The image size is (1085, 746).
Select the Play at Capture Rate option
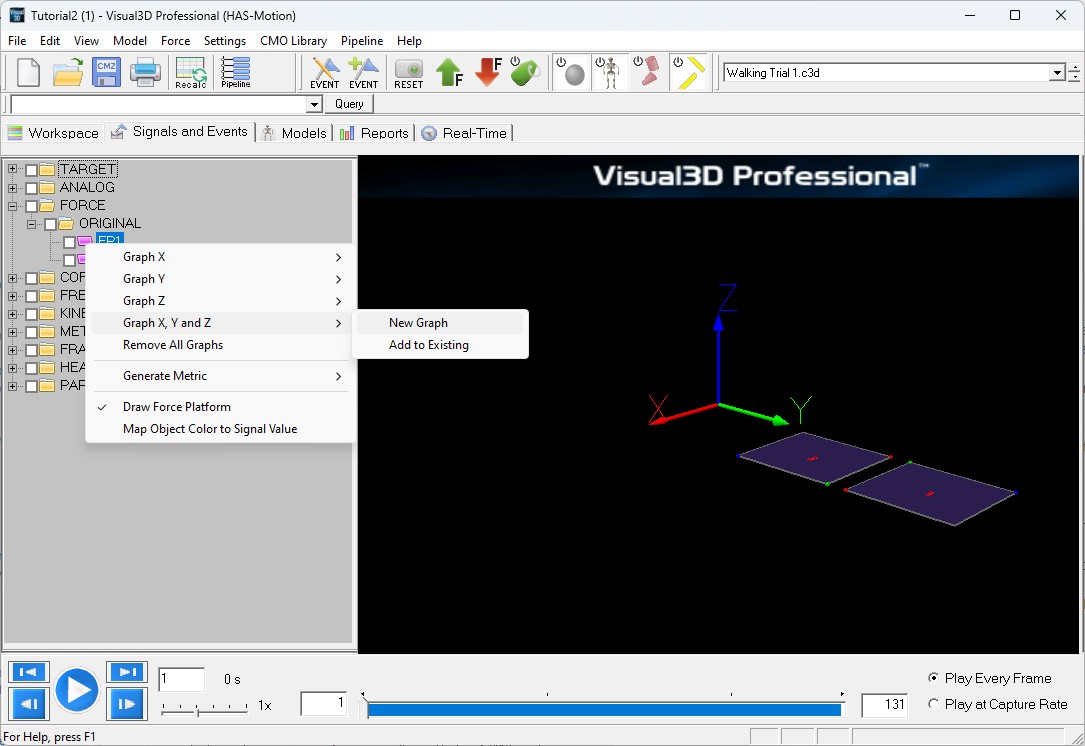(x=933, y=704)
